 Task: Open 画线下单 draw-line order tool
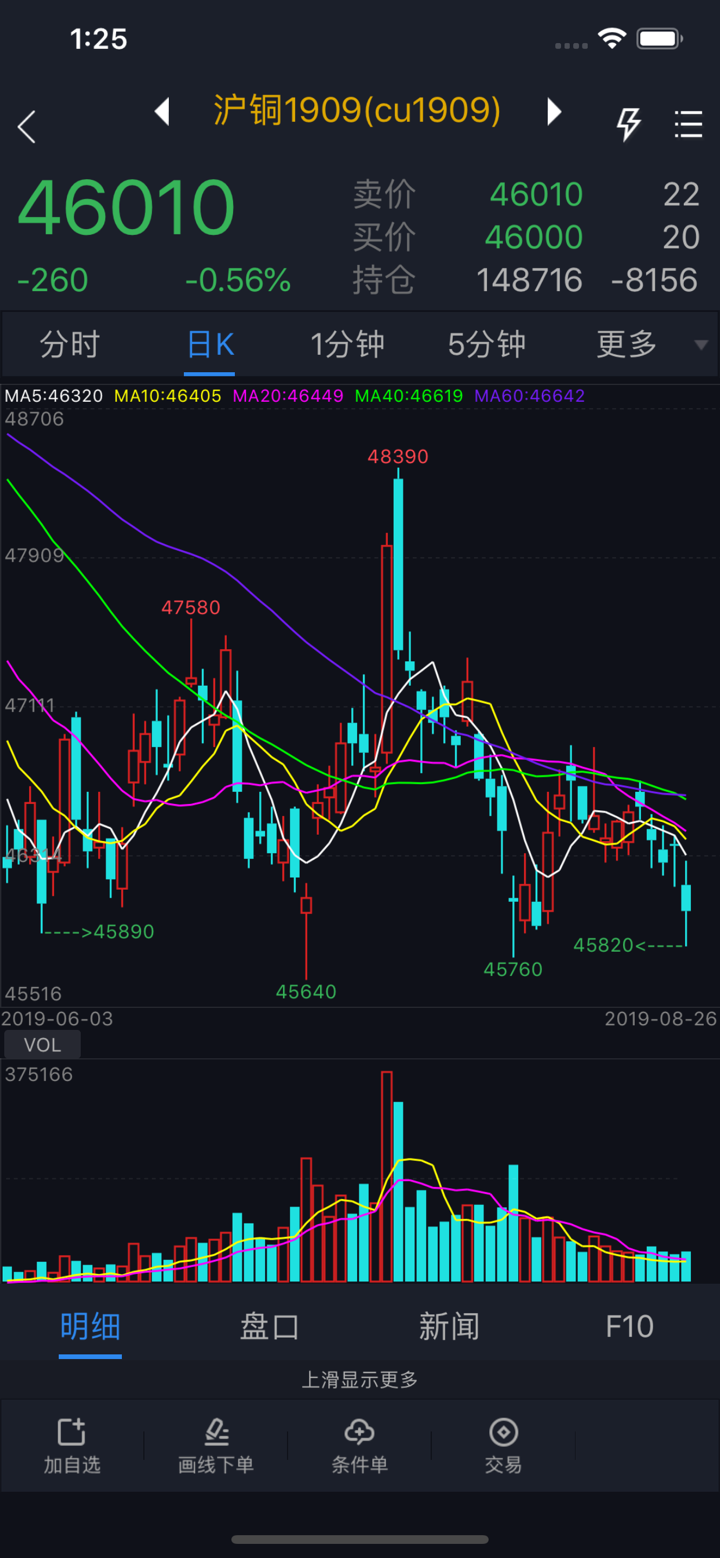[x=216, y=1445]
